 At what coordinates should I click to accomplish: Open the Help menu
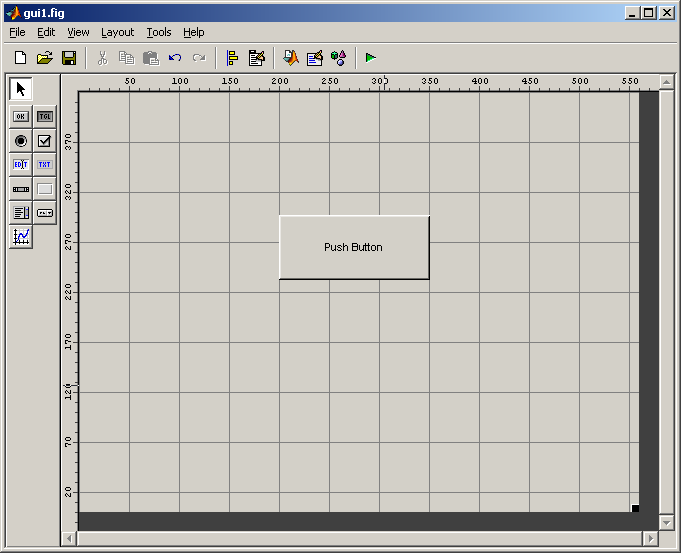click(x=194, y=33)
